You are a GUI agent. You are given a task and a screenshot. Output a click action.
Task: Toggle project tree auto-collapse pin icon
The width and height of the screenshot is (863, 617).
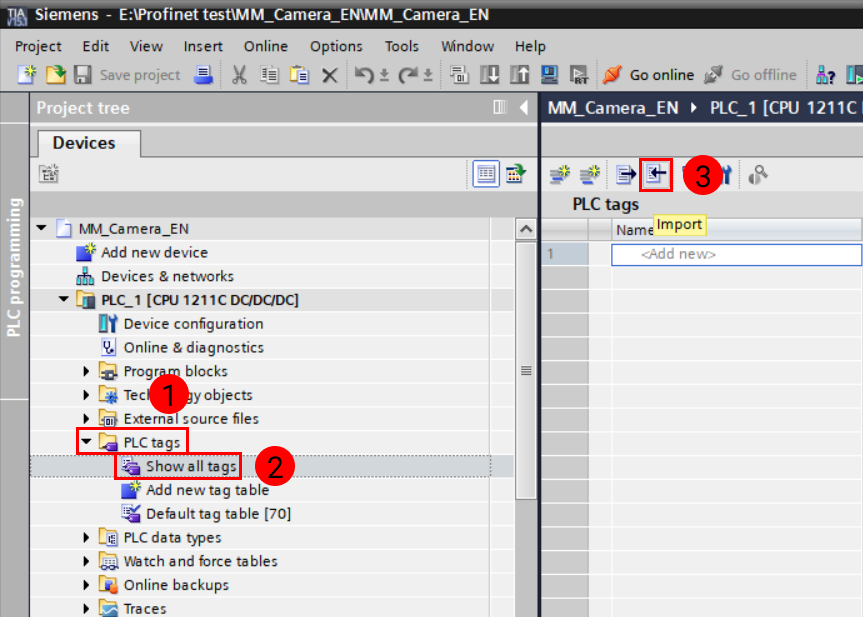click(500, 107)
